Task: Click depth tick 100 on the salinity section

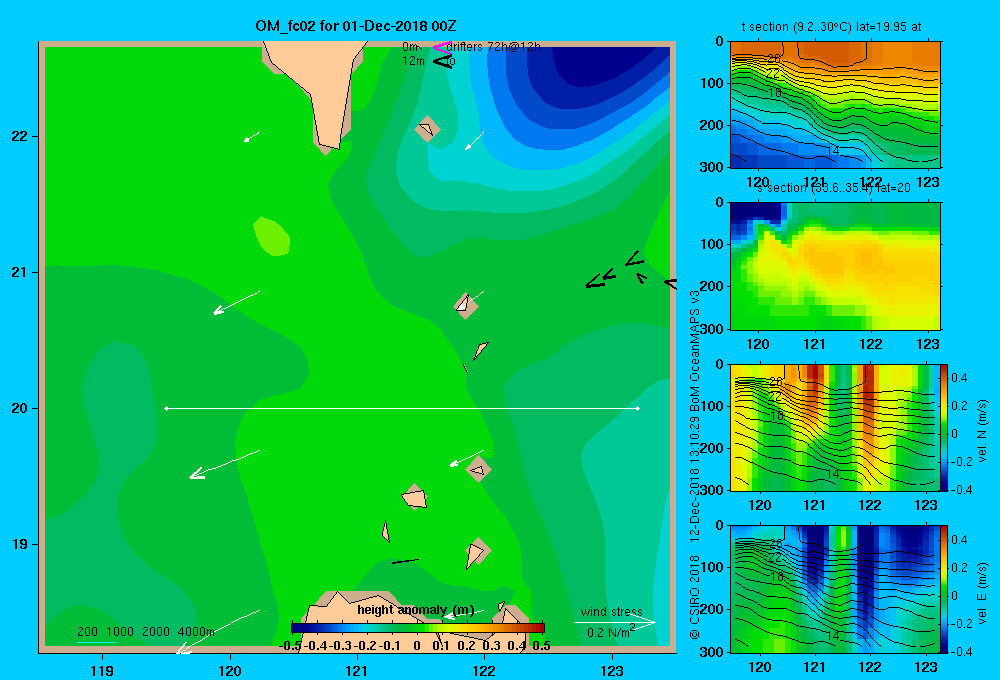Action: [711, 244]
